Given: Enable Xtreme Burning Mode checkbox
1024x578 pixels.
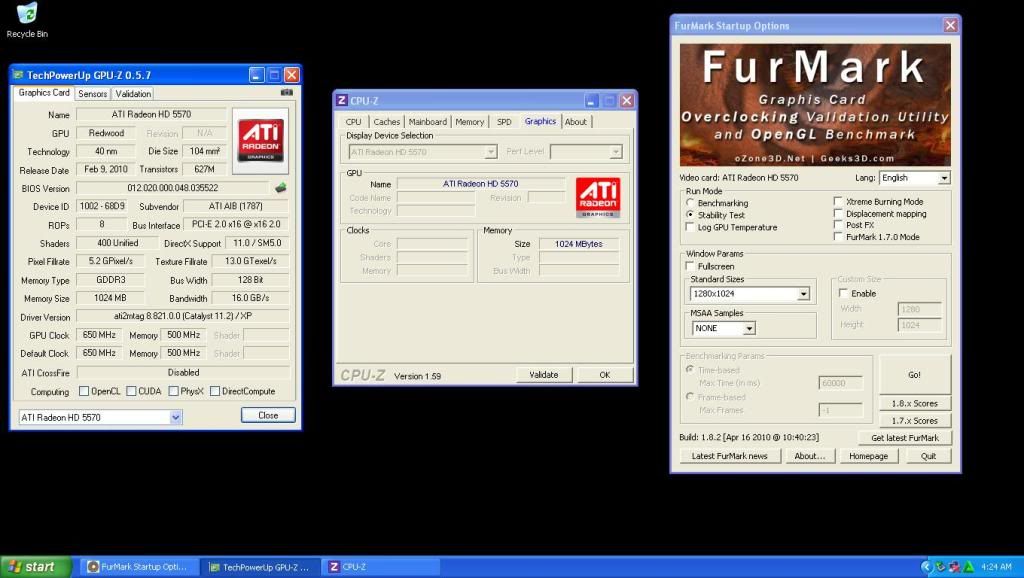Looking at the screenshot, I should click(838, 202).
